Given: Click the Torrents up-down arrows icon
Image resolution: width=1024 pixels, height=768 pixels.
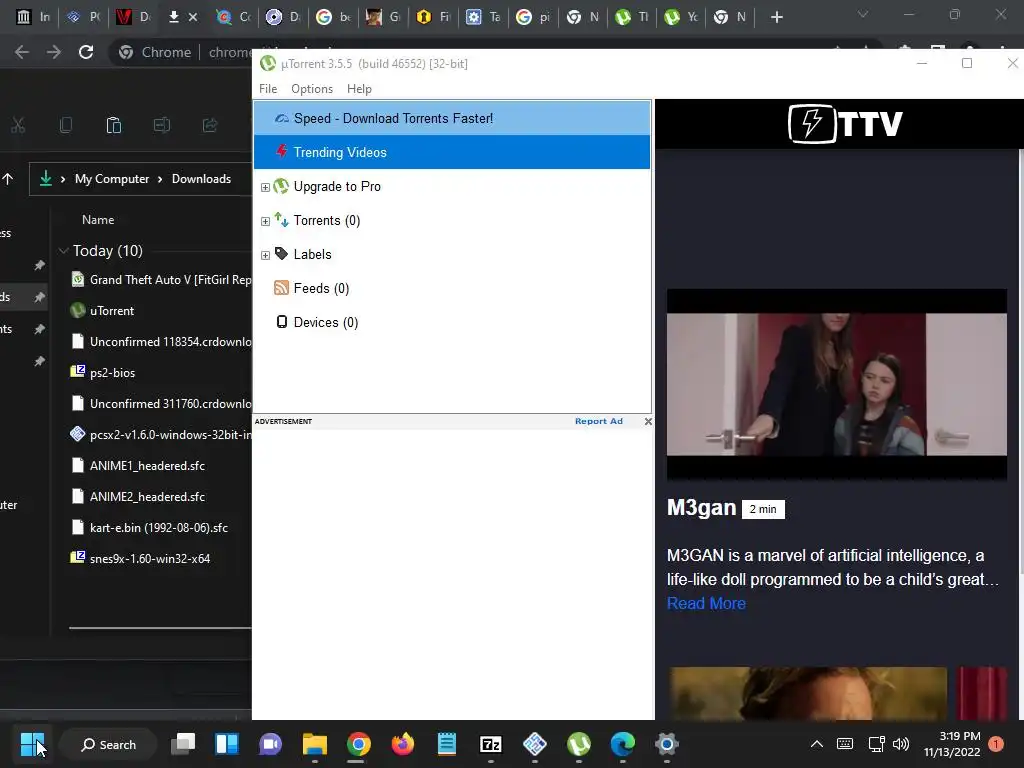Looking at the screenshot, I should click(281, 220).
